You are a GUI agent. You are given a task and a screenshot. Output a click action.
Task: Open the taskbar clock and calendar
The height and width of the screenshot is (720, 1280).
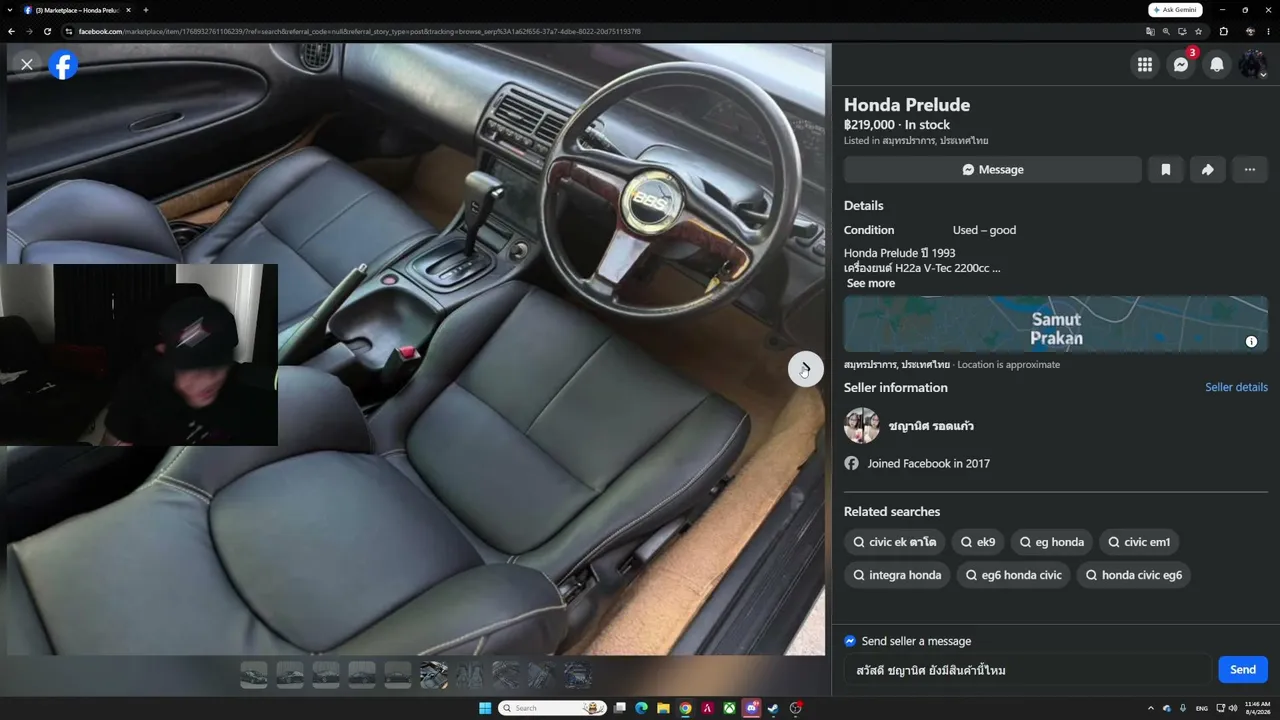point(1257,708)
